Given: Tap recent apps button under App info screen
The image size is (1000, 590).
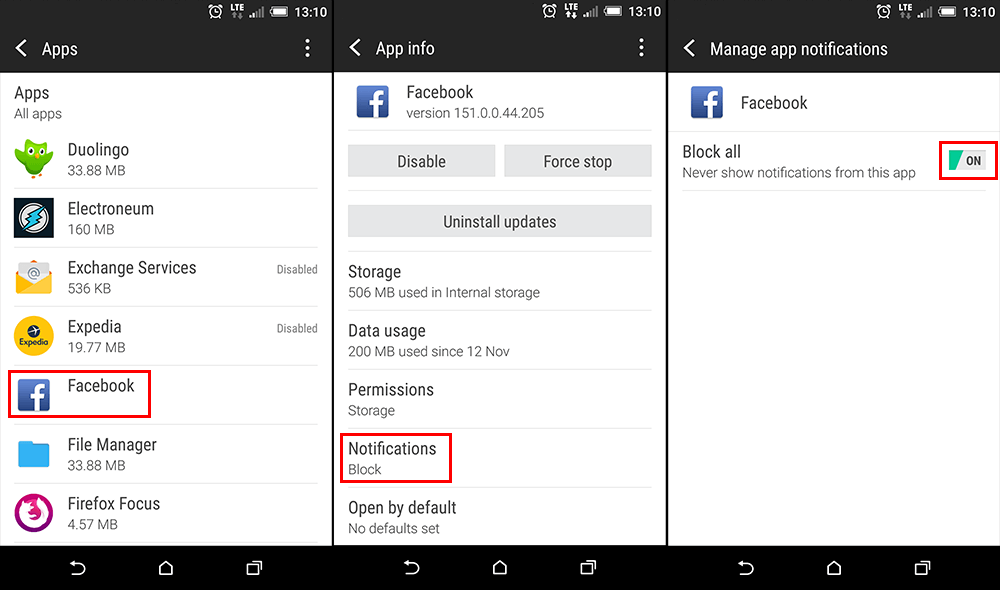Looking at the screenshot, I should point(588,568).
